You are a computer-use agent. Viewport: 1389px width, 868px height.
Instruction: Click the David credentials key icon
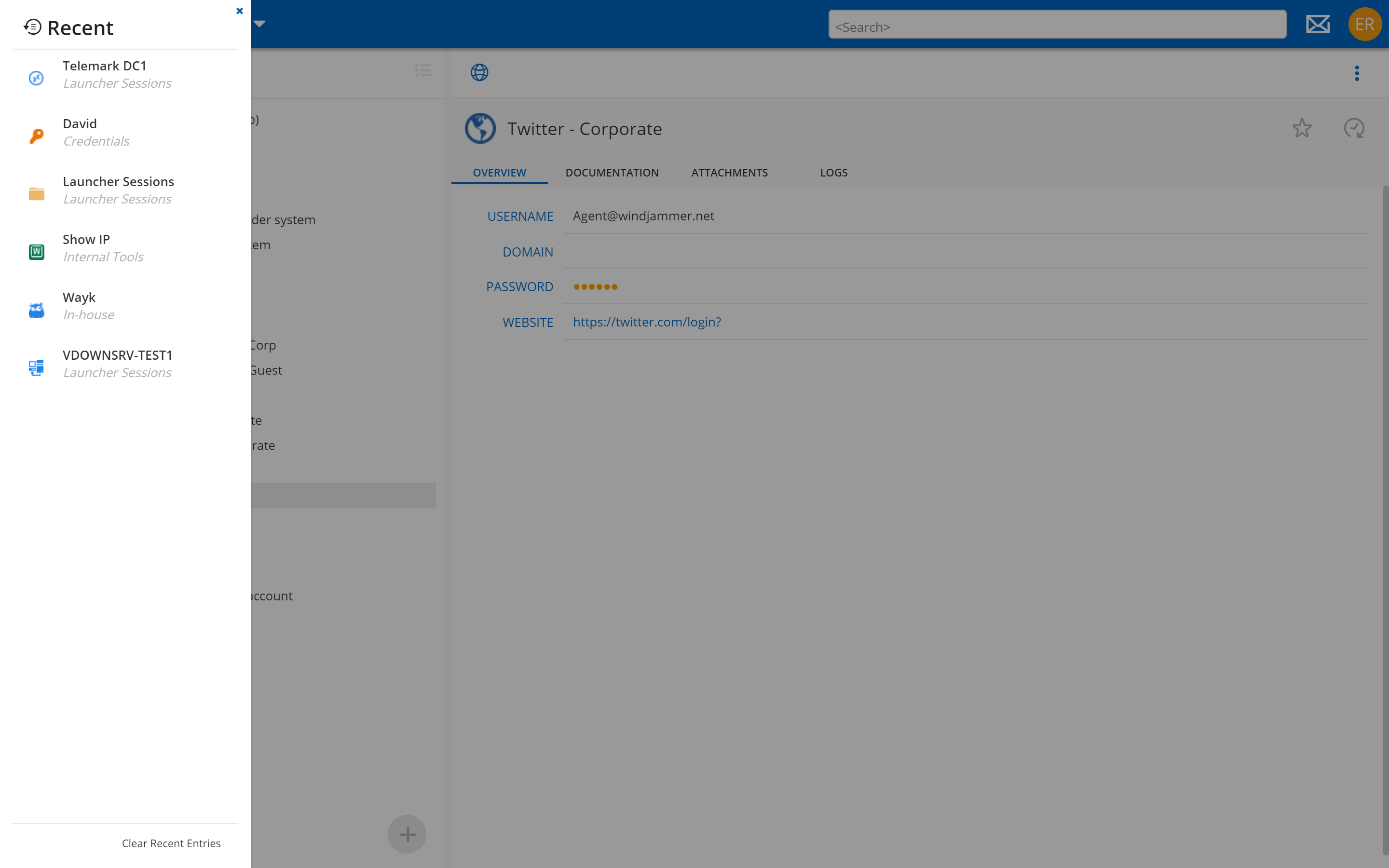click(x=36, y=136)
